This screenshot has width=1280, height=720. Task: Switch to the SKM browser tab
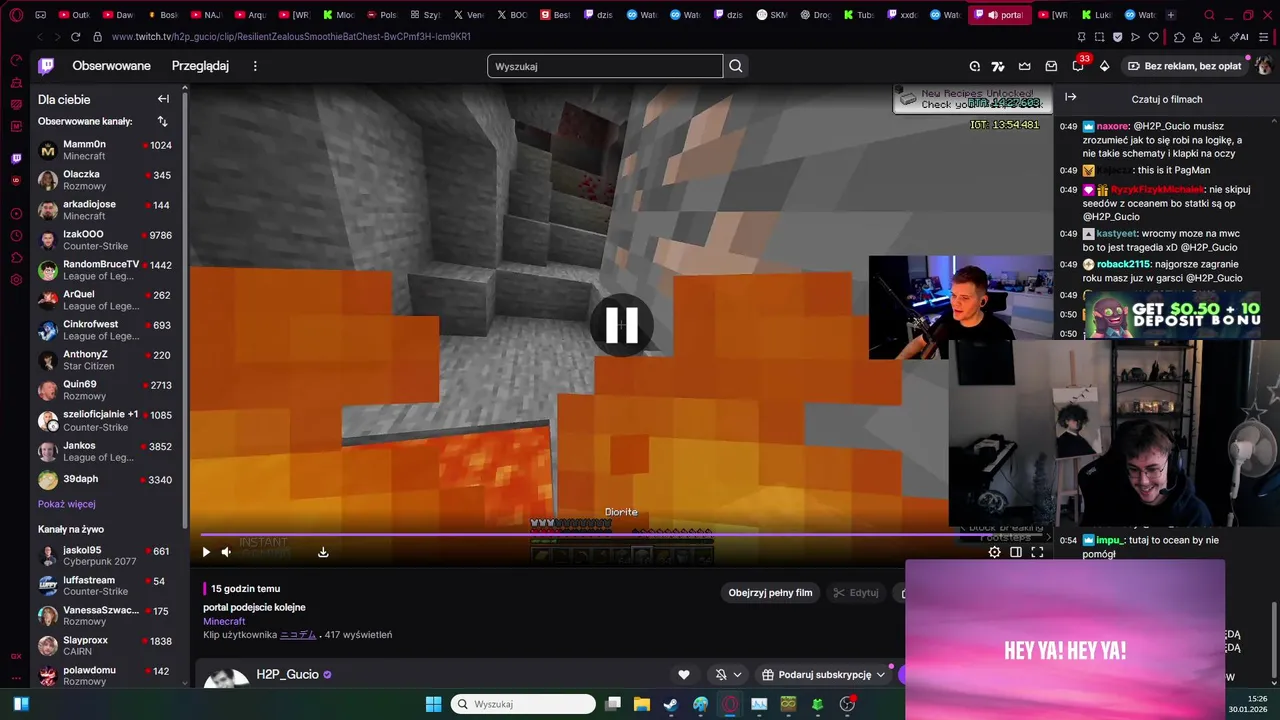[x=773, y=15]
